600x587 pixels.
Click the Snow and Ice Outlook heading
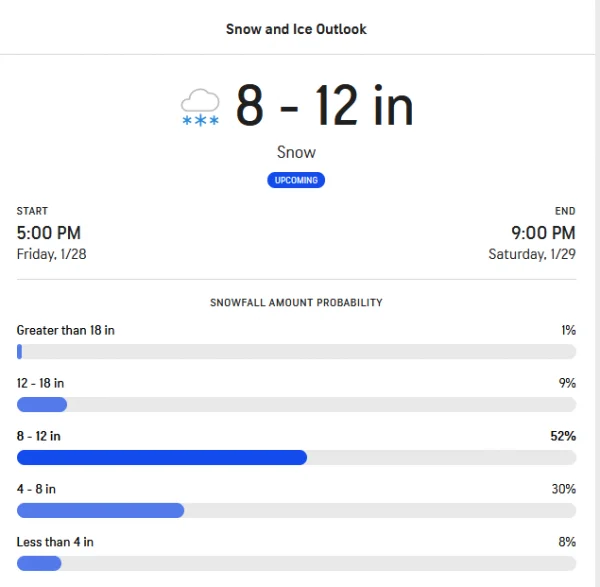[x=296, y=29]
